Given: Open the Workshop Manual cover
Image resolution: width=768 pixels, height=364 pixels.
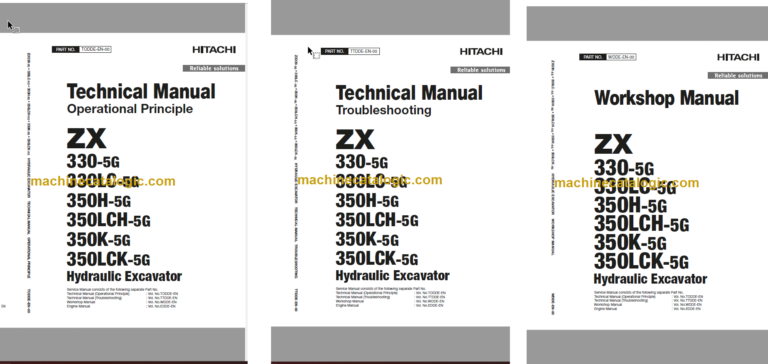Looking at the screenshot, I should pyautogui.click(x=647, y=185).
